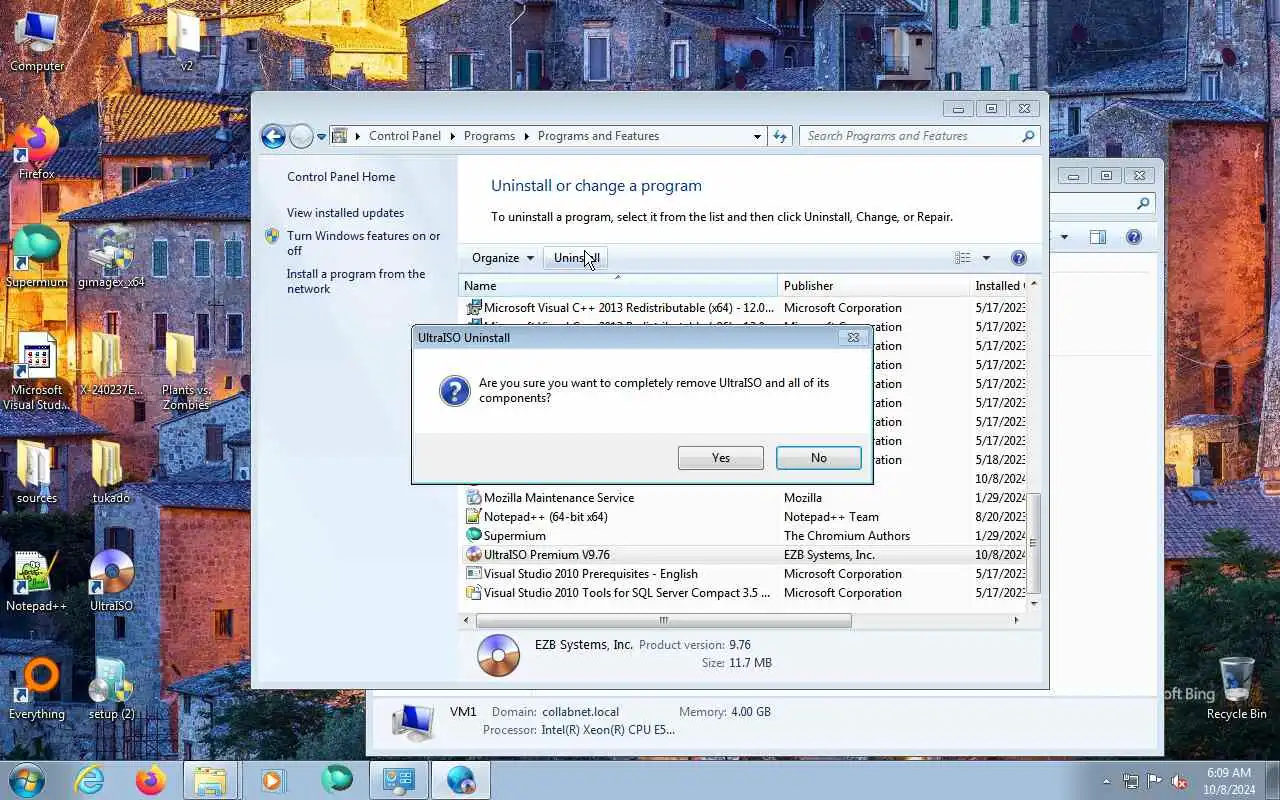Click the Computer desktop icon
This screenshot has width=1280, height=800.
pyautogui.click(x=37, y=41)
